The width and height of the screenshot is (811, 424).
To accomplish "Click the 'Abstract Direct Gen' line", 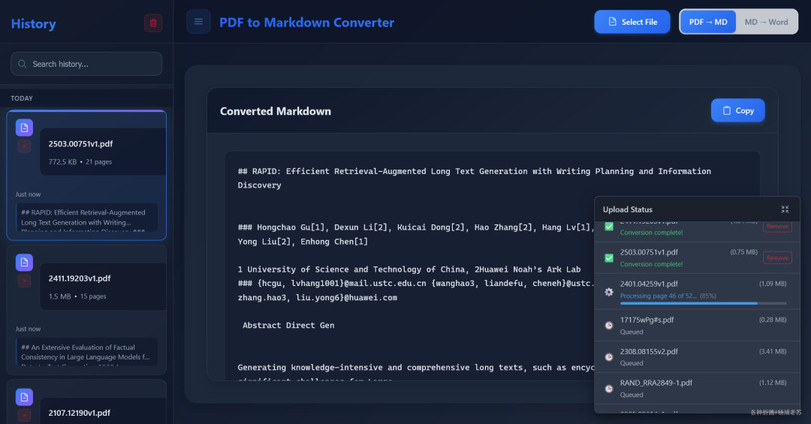I will tap(288, 325).
